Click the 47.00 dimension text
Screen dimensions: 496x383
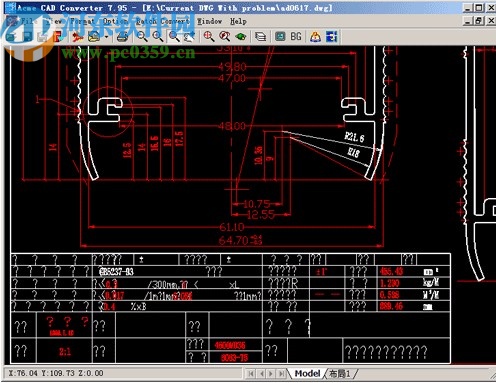232,78
